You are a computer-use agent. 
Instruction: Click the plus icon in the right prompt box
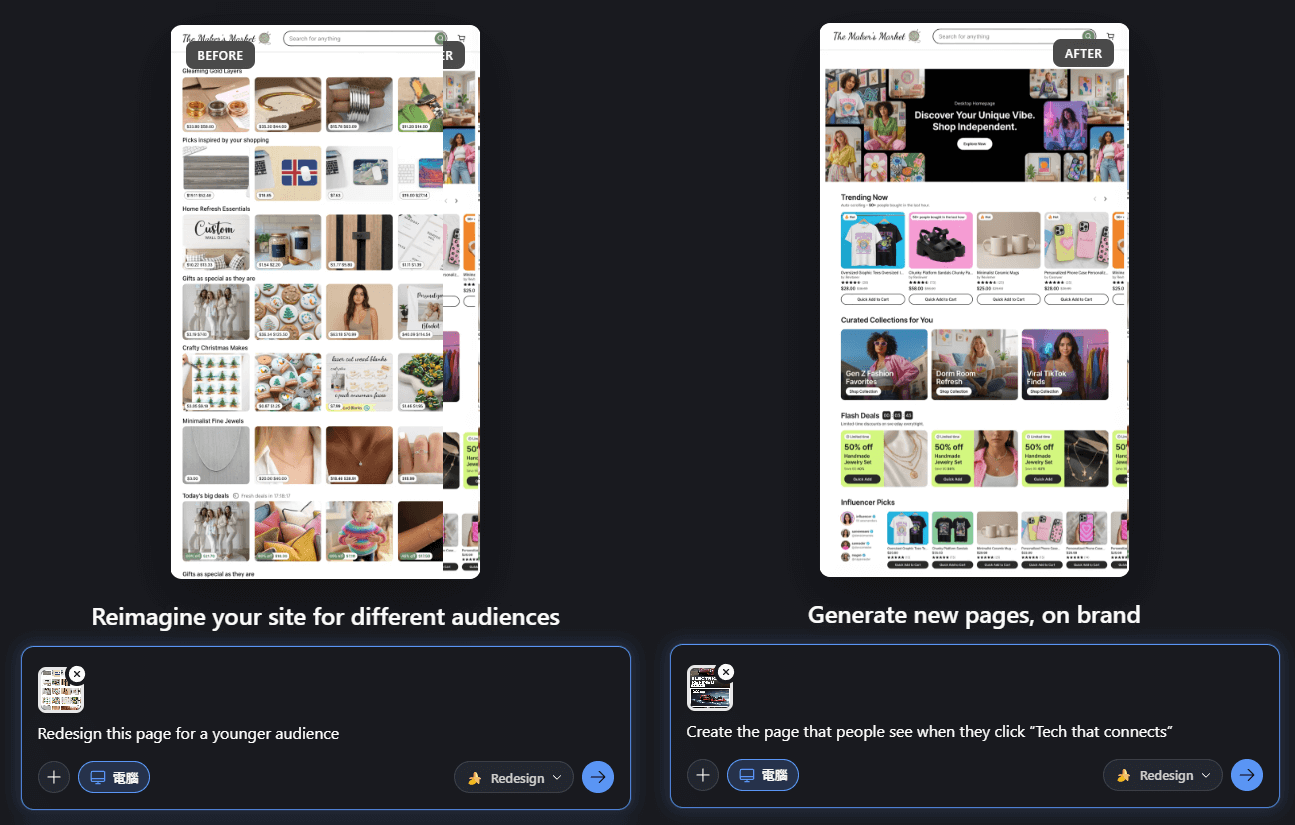point(703,775)
